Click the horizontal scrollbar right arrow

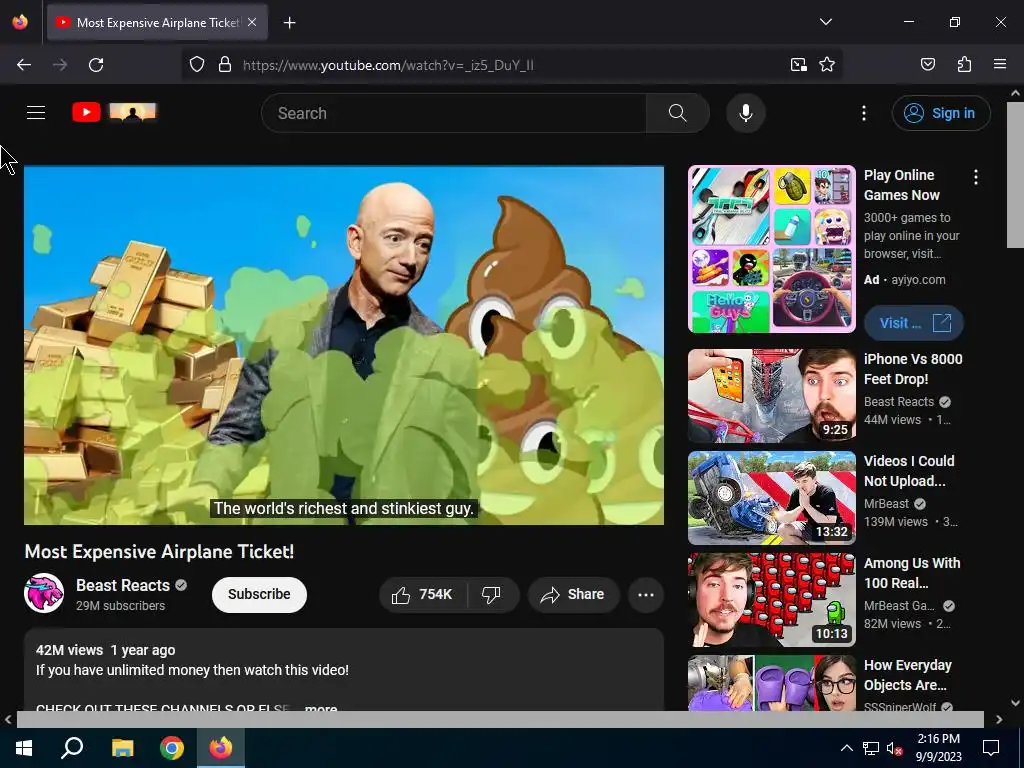pos(999,720)
